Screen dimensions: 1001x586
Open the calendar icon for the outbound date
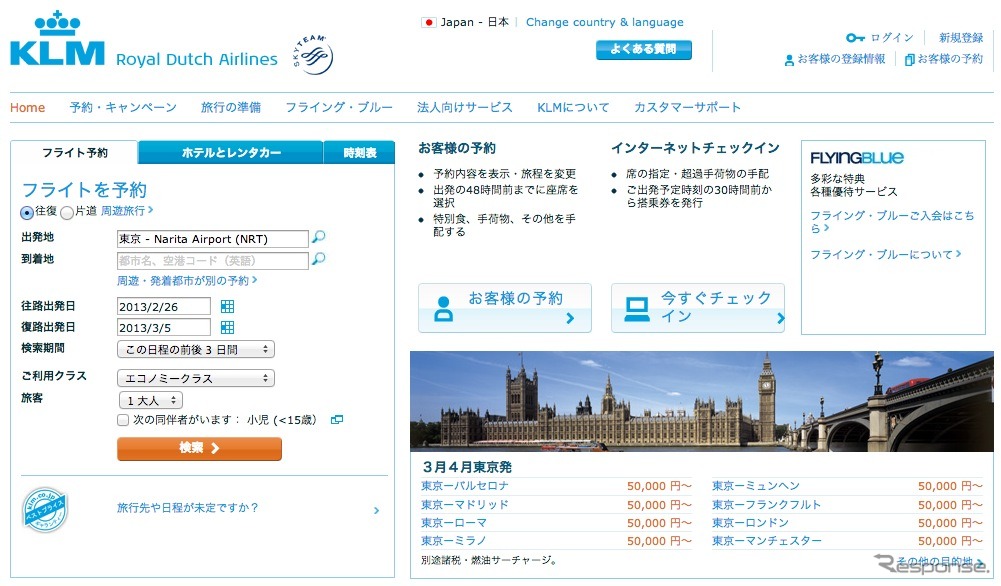(228, 305)
